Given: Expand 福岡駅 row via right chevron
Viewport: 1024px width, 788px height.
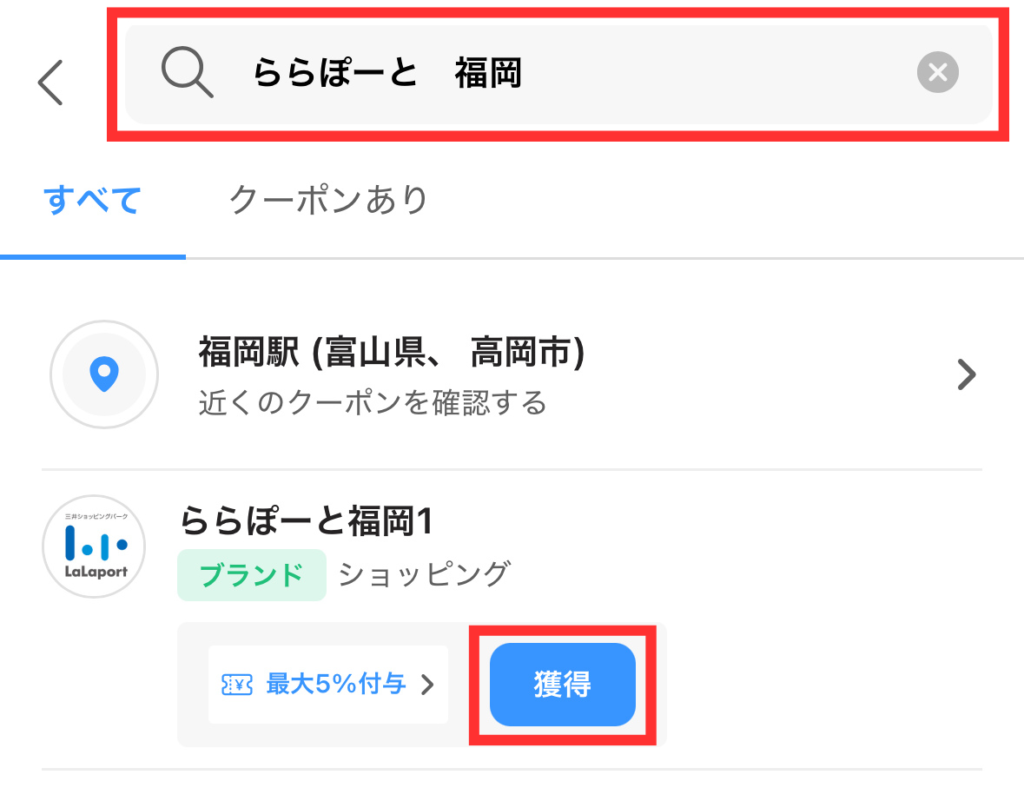Looking at the screenshot, I should pyautogui.click(x=965, y=375).
